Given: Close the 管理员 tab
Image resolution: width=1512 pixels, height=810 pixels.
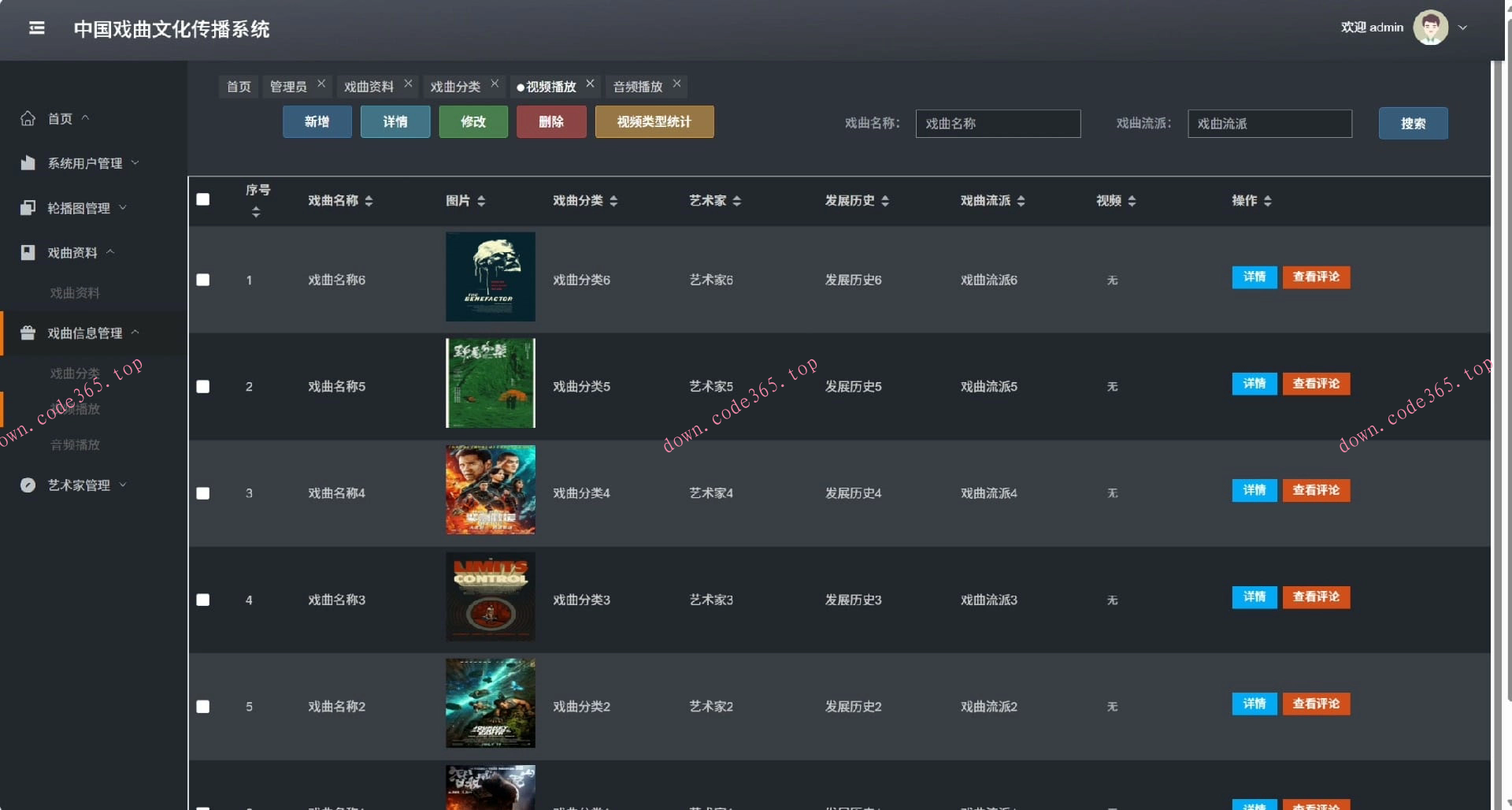Looking at the screenshot, I should 321,84.
